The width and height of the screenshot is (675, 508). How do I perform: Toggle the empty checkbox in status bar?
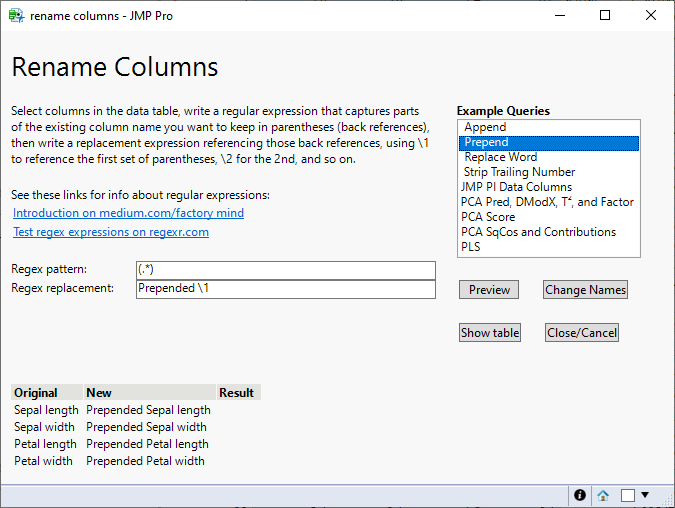628,495
